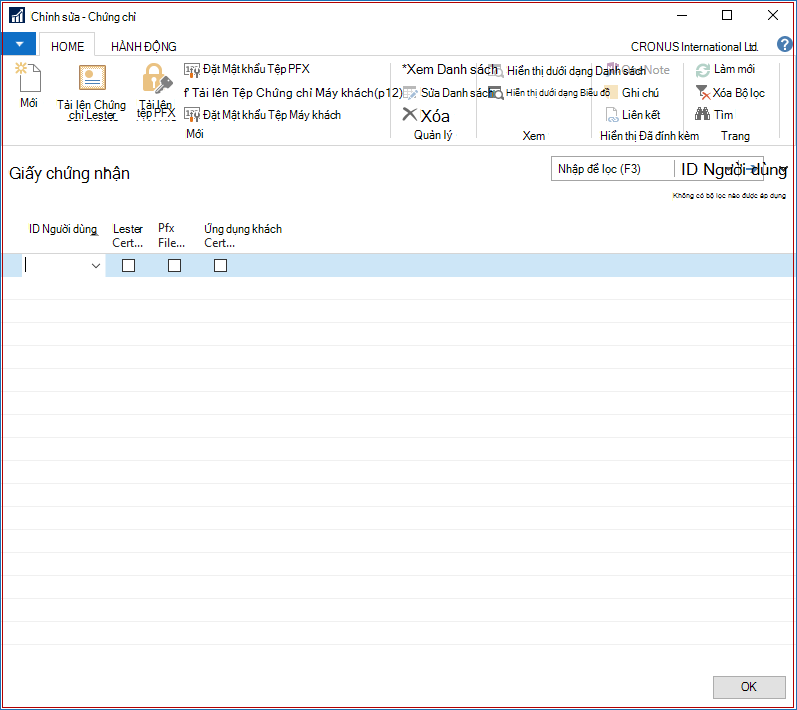Choose Tải lên Tệp Chứng chỉ Máy khách(p12)
Image resolution: width=797 pixels, height=710 pixels.
point(293,92)
